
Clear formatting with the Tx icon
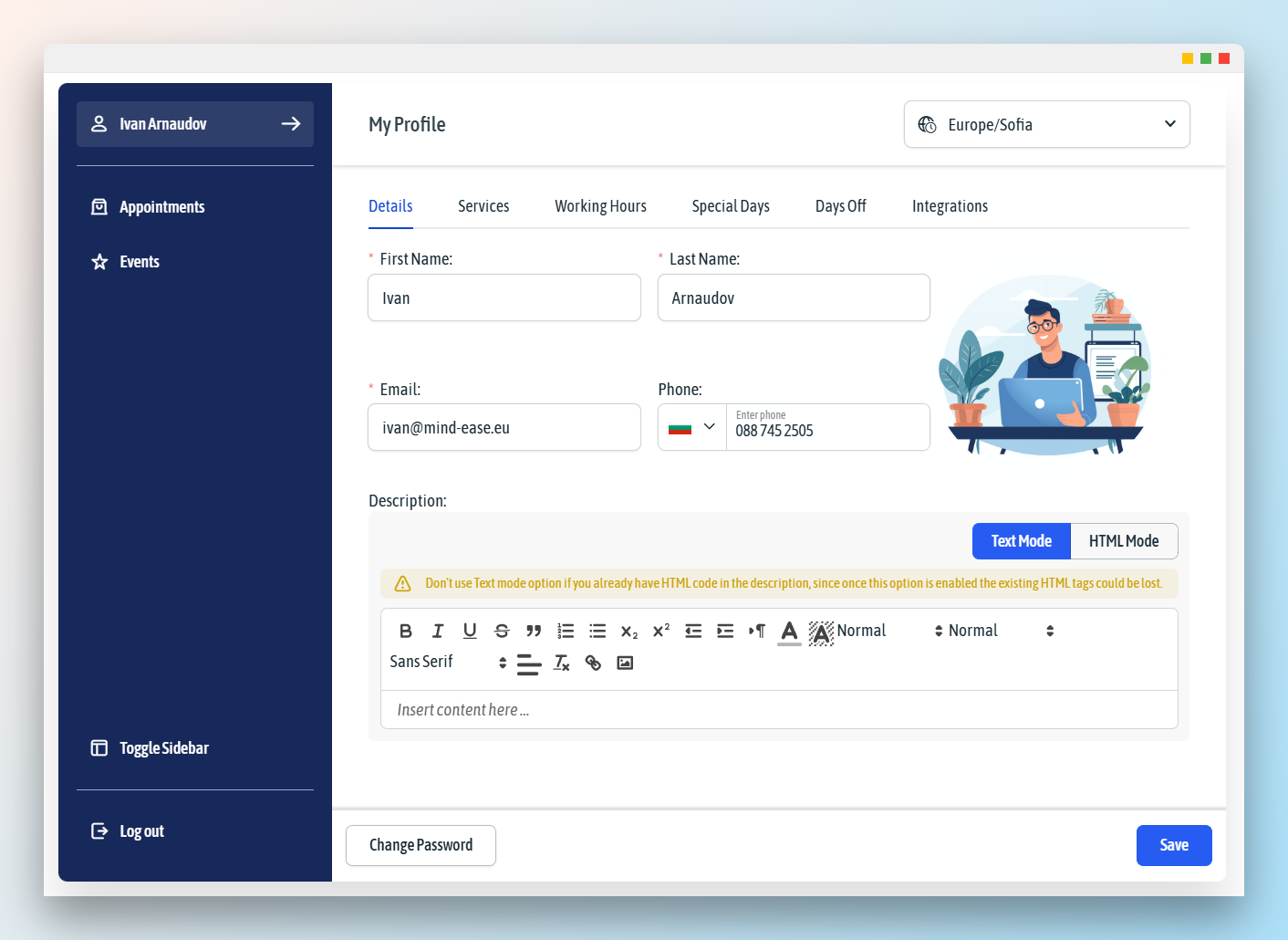(561, 663)
